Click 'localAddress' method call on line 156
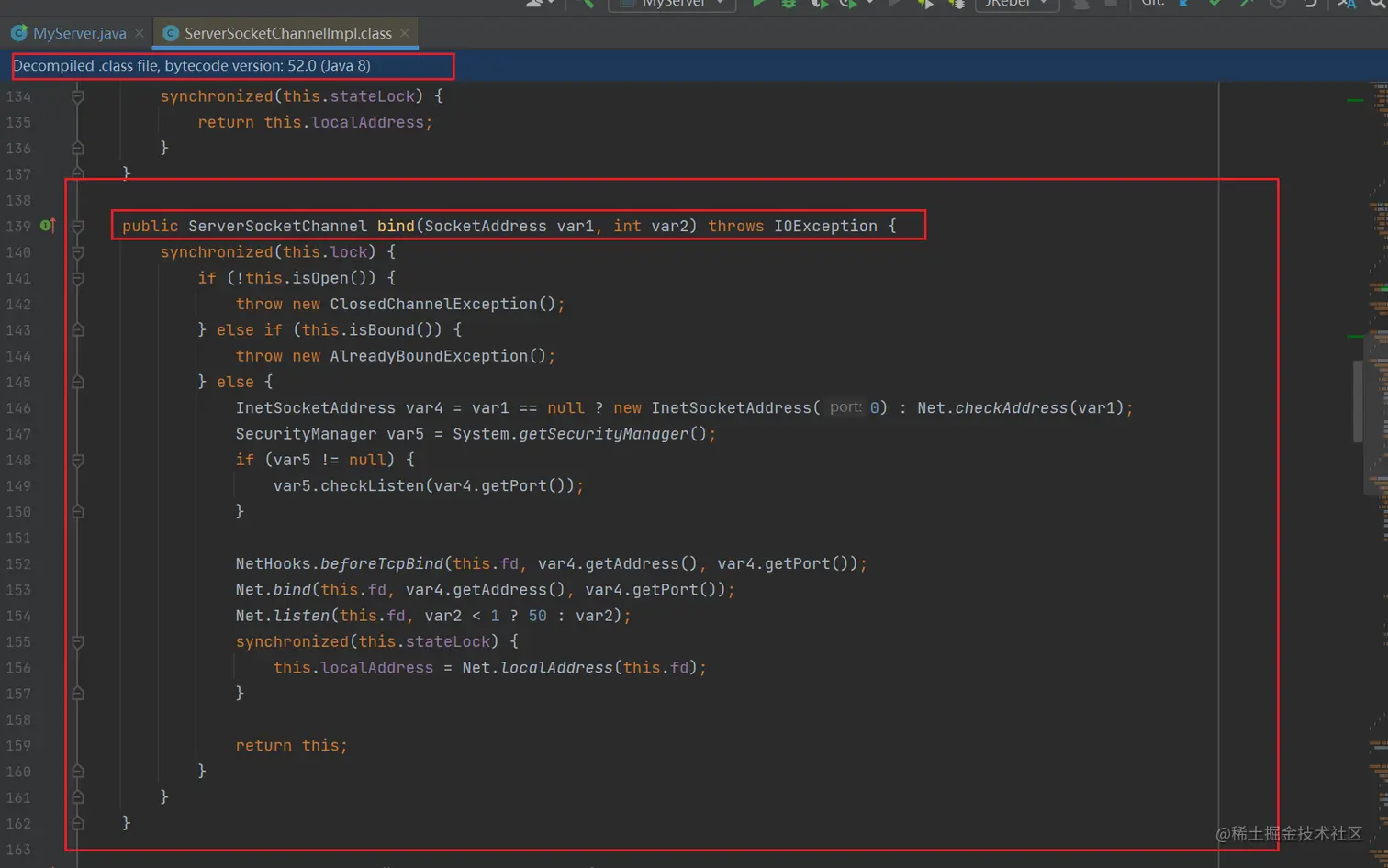Image resolution: width=1388 pixels, height=868 pixels. (555, 668)
